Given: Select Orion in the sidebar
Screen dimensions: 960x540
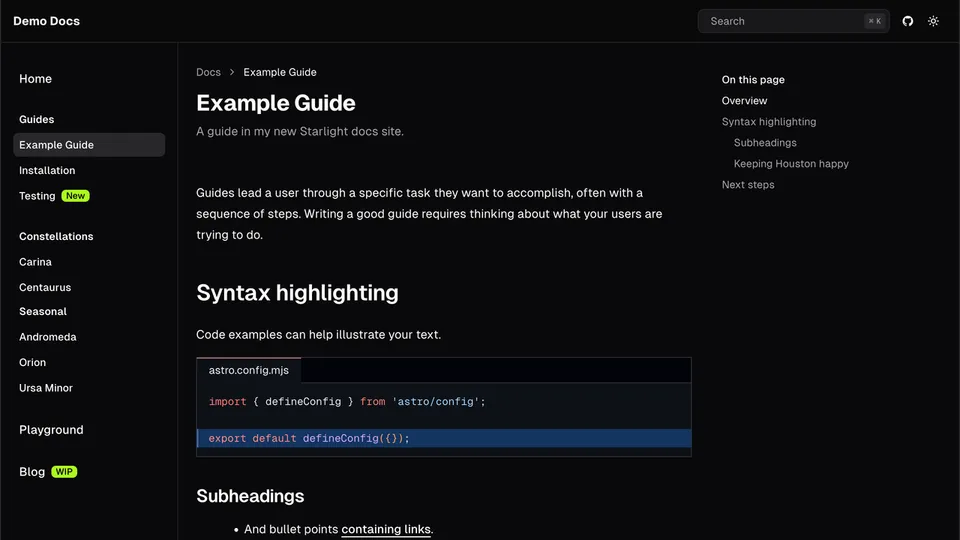Looking at the screenshot, I should pos(33,363).
